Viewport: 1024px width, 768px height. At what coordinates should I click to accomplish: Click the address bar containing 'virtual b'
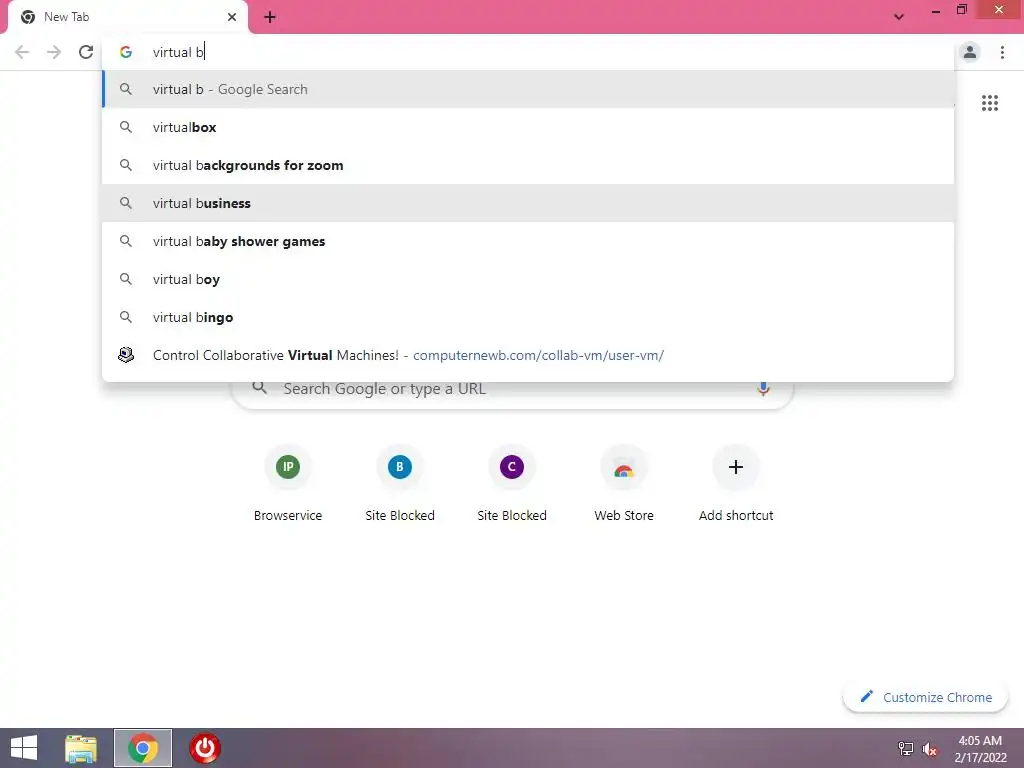click(x=529, y=52)
